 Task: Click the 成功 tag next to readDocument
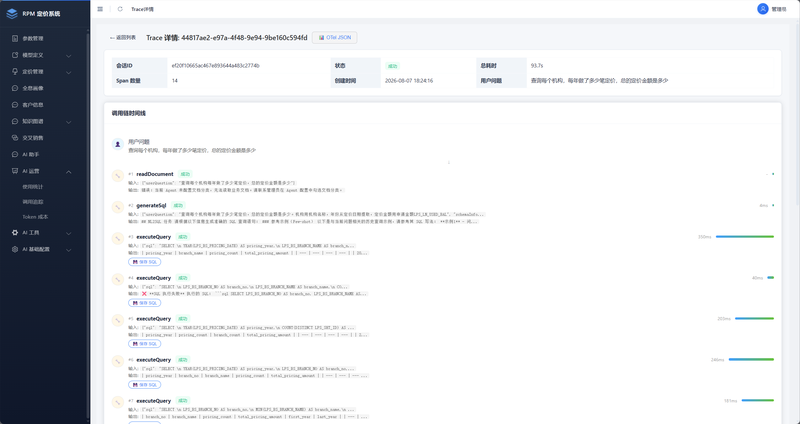(x=185, y=174)
